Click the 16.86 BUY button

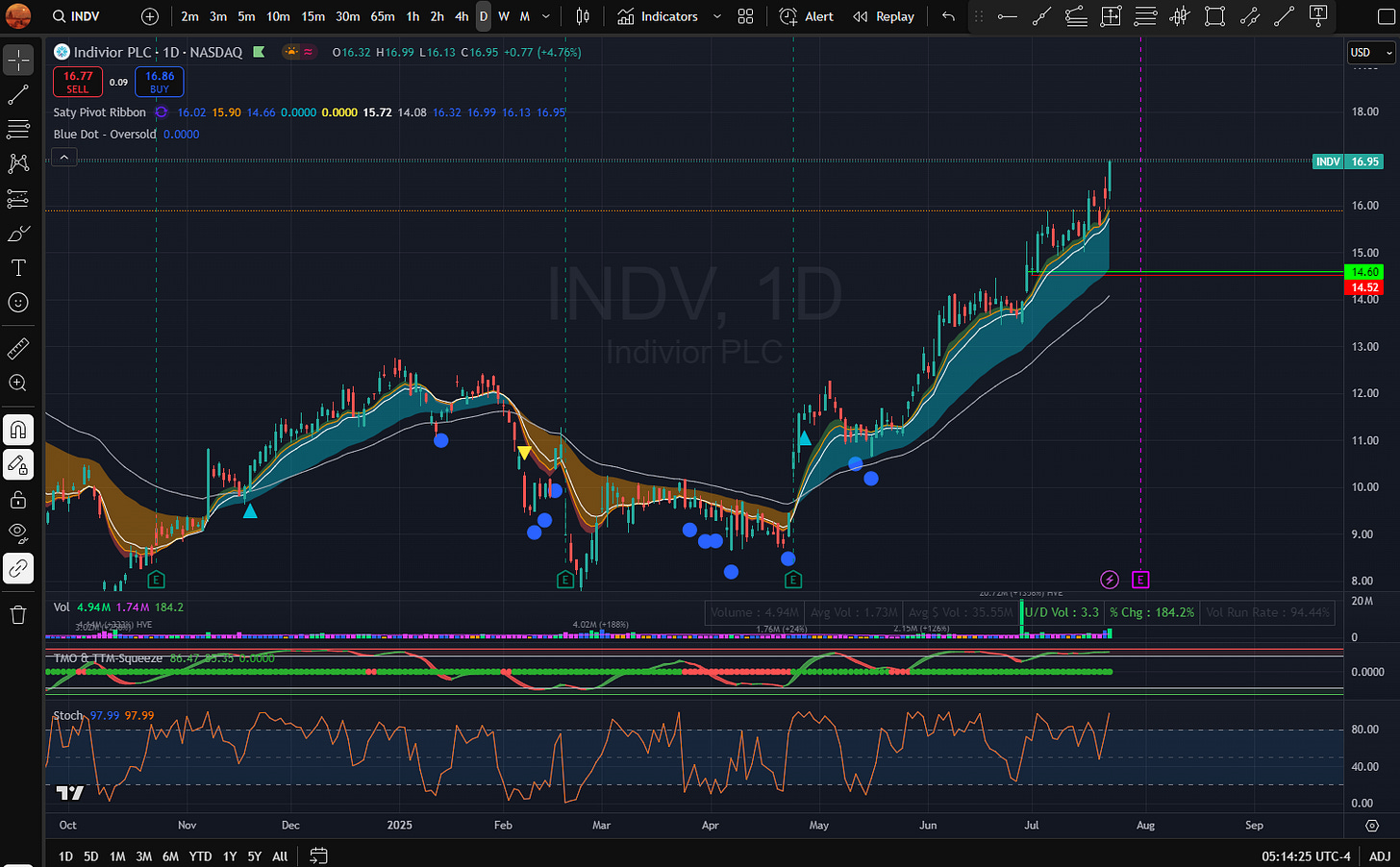(x=160, y=82)
